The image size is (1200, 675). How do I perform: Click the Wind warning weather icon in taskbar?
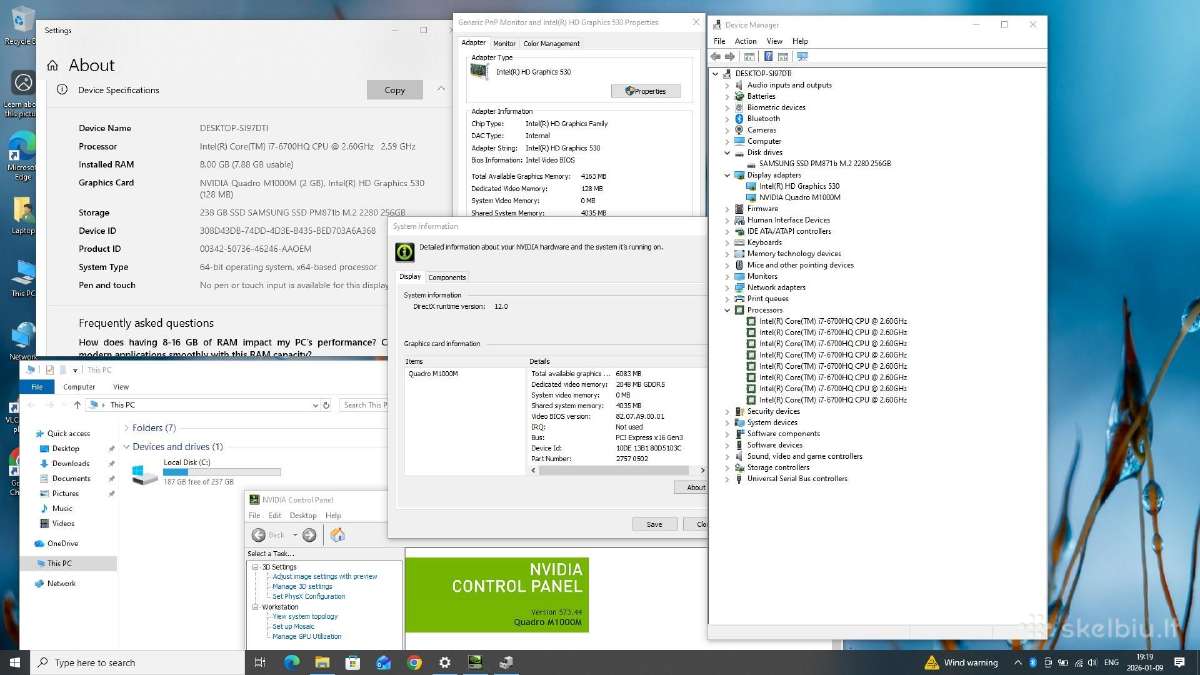coord(932,662)
